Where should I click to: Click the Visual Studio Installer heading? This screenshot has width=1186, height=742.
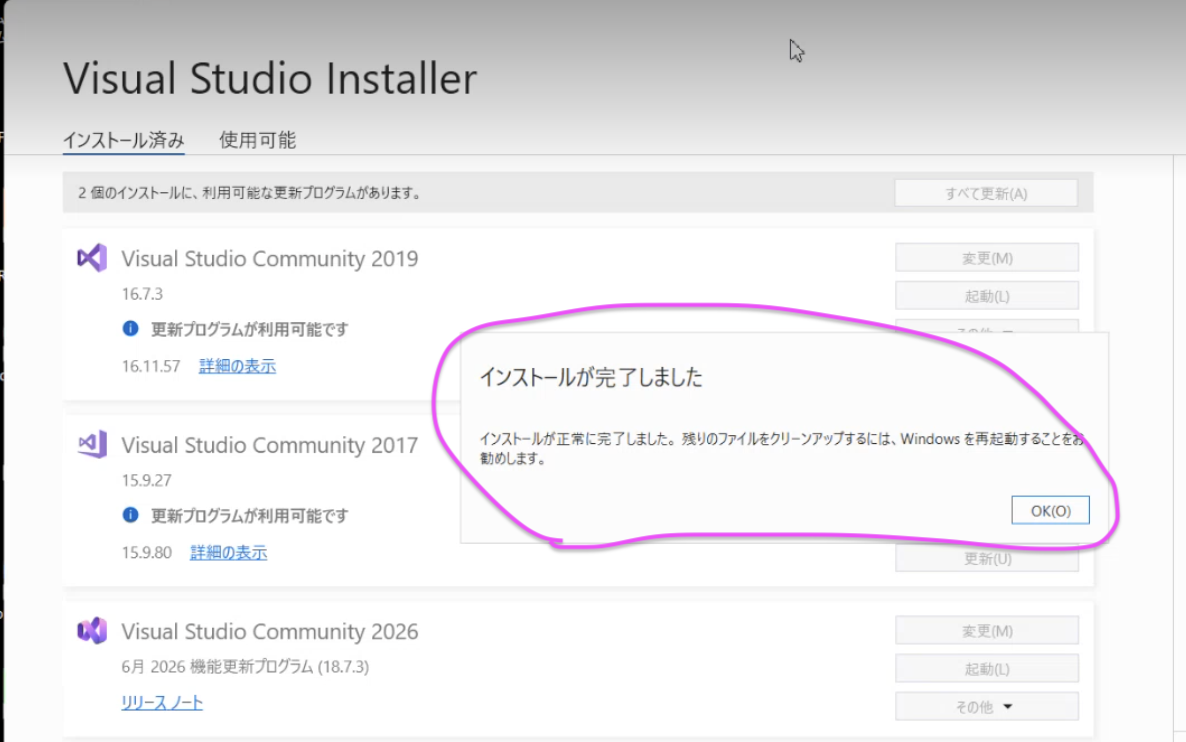click(270, 78)
